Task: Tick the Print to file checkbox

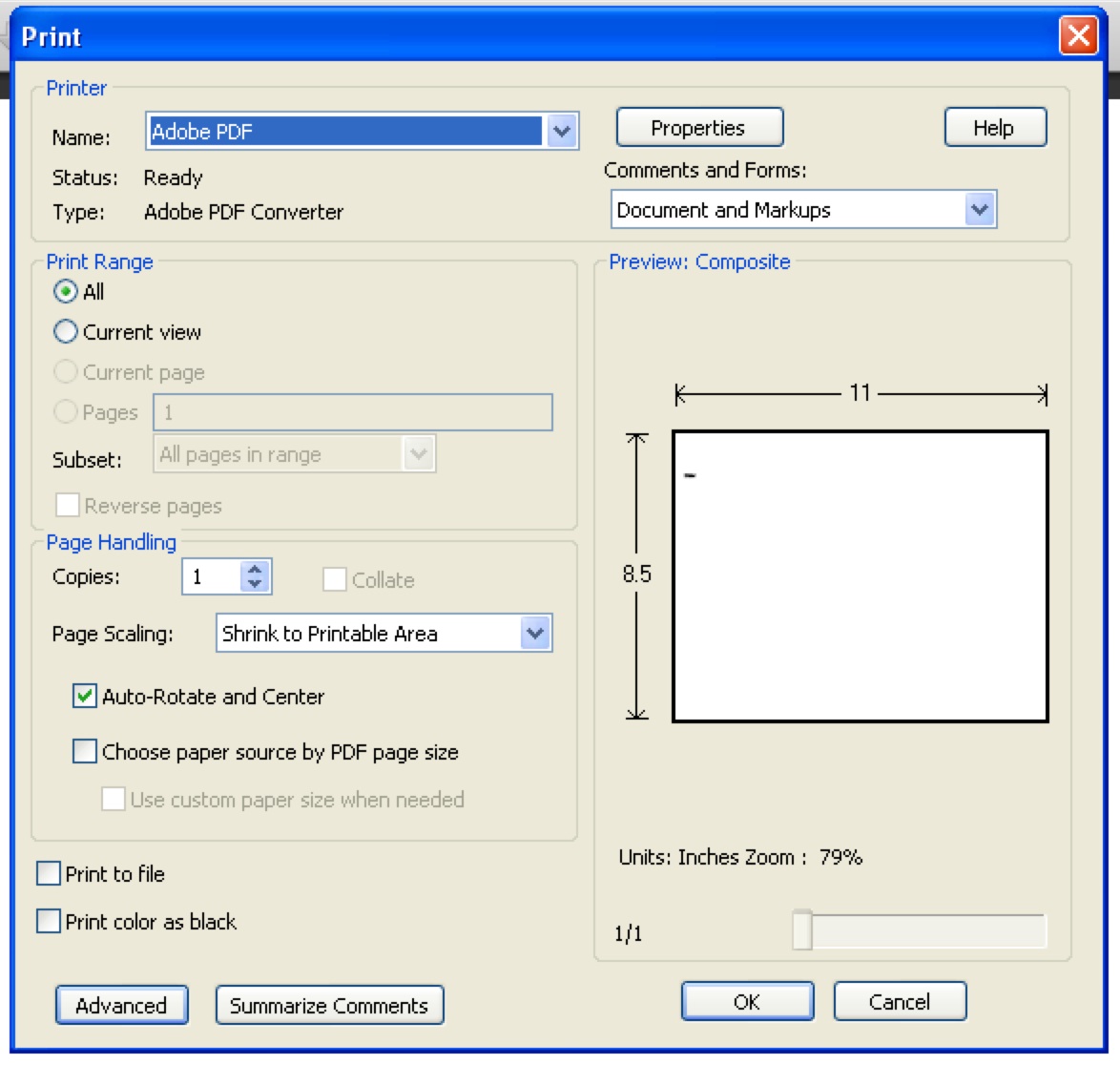Action: pyautogui.click(x=49, y=874)
